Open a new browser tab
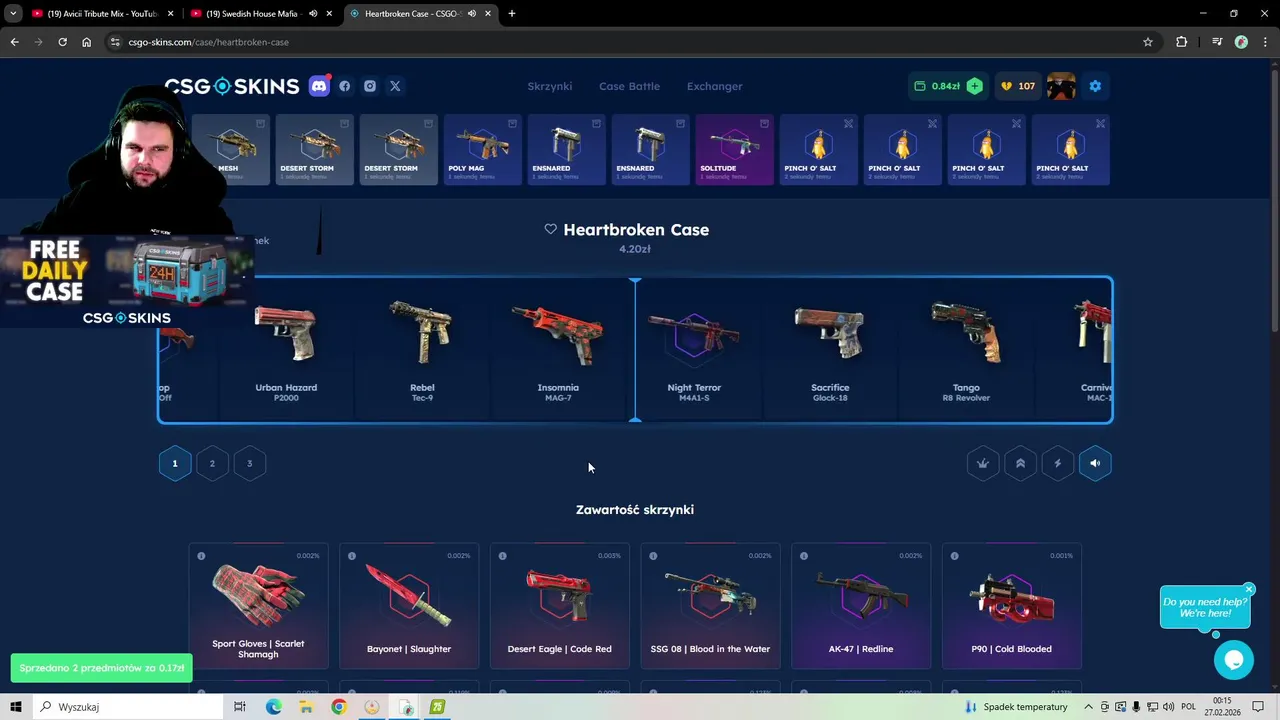The width and height of the screenshot is (1280, 720). [x=512, y=14]
